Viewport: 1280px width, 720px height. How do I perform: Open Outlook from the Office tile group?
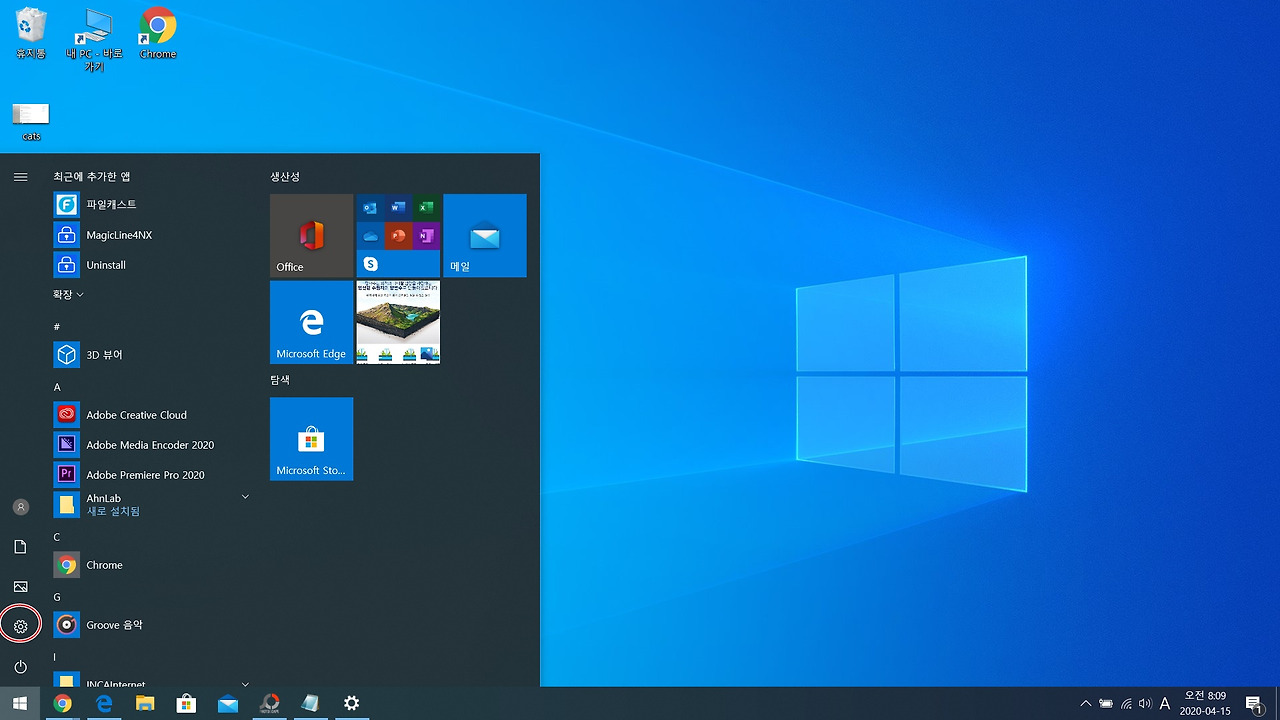(370, 207)
